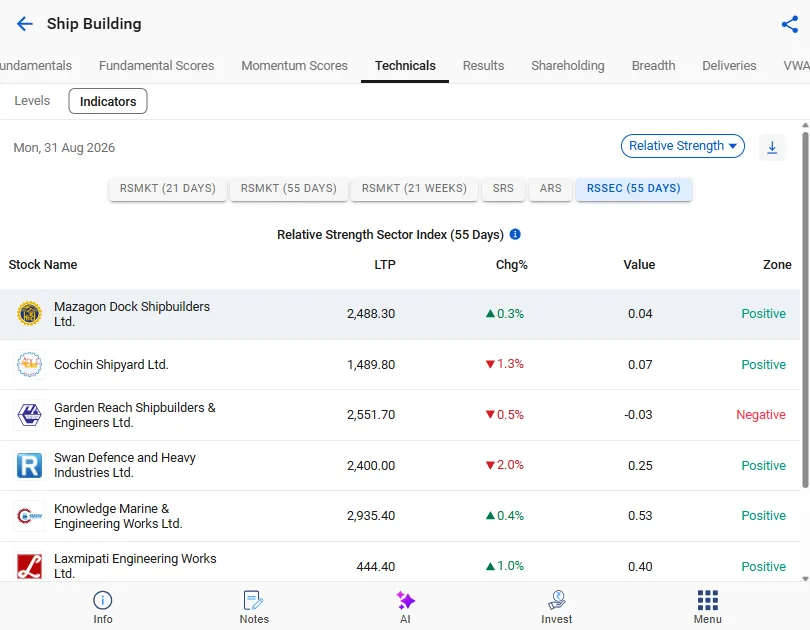This screenshot has height=630, width=810.
Task: Open Swan Defence and Heavy Industries Ltd.
Action: pos(125,465)
